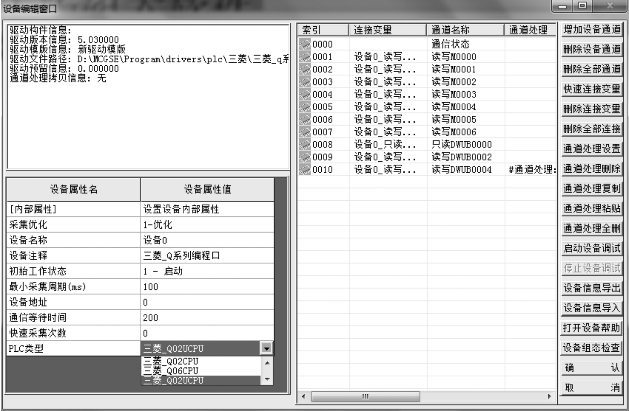Click the channel icon of row 0000
Screen dimensions: 629x411
305,44
